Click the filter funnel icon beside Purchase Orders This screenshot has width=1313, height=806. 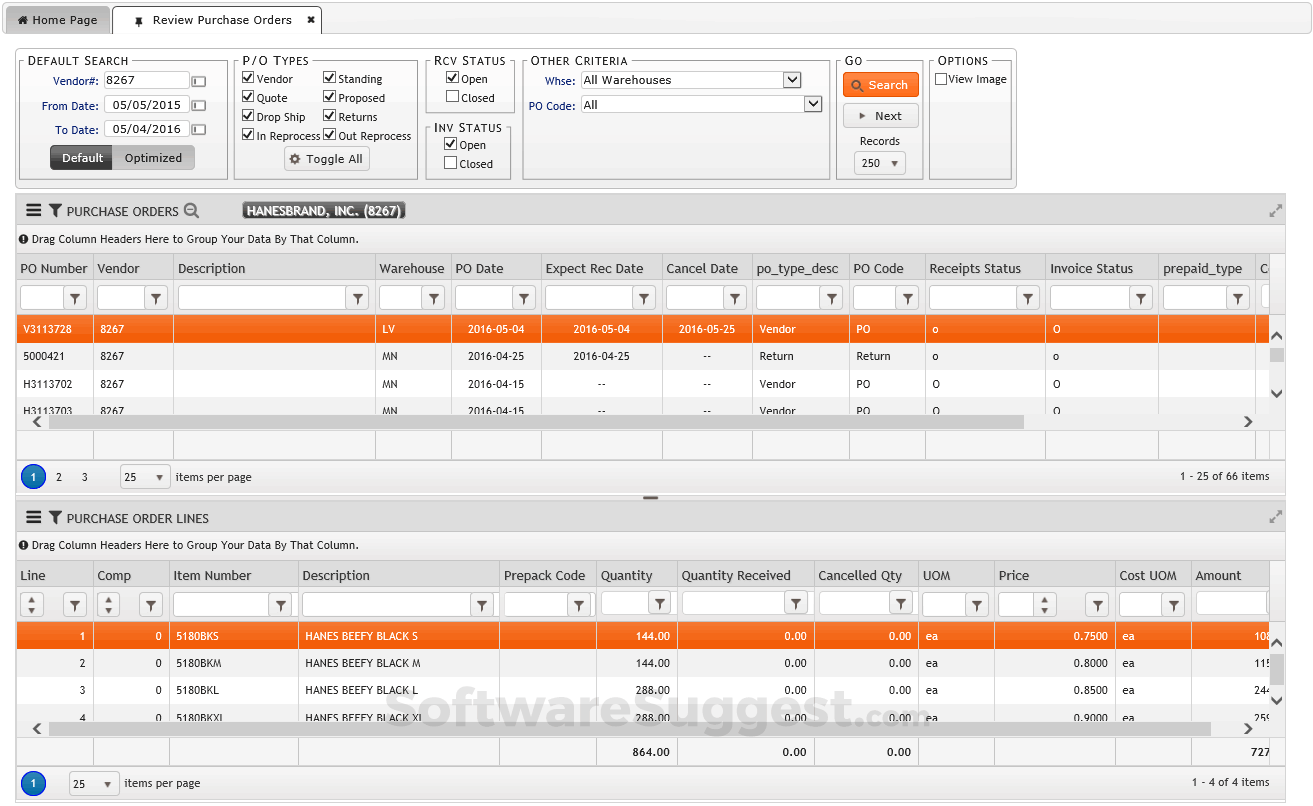58,210
